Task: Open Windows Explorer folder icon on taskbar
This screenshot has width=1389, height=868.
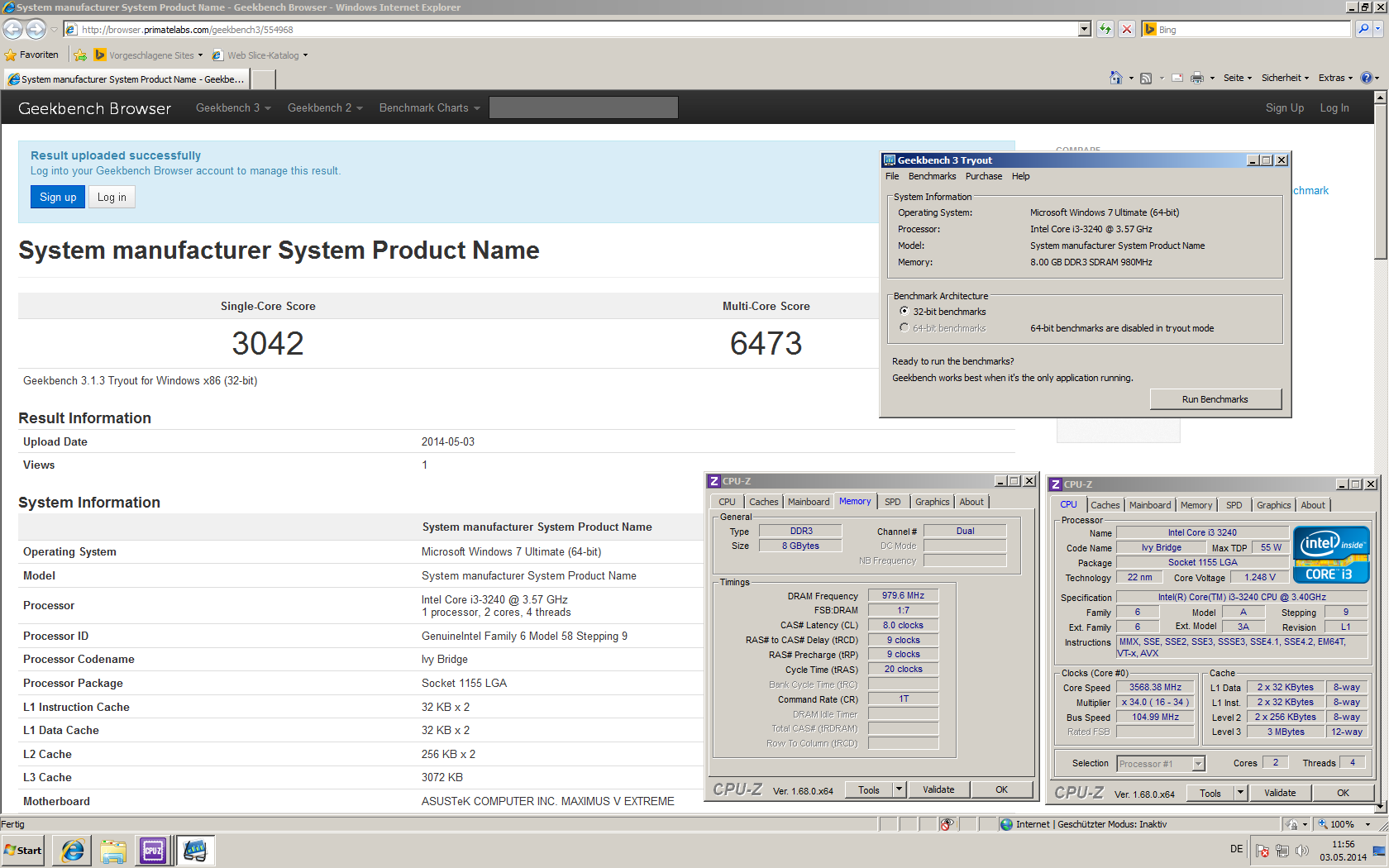Action: click(x=113, y=851)
